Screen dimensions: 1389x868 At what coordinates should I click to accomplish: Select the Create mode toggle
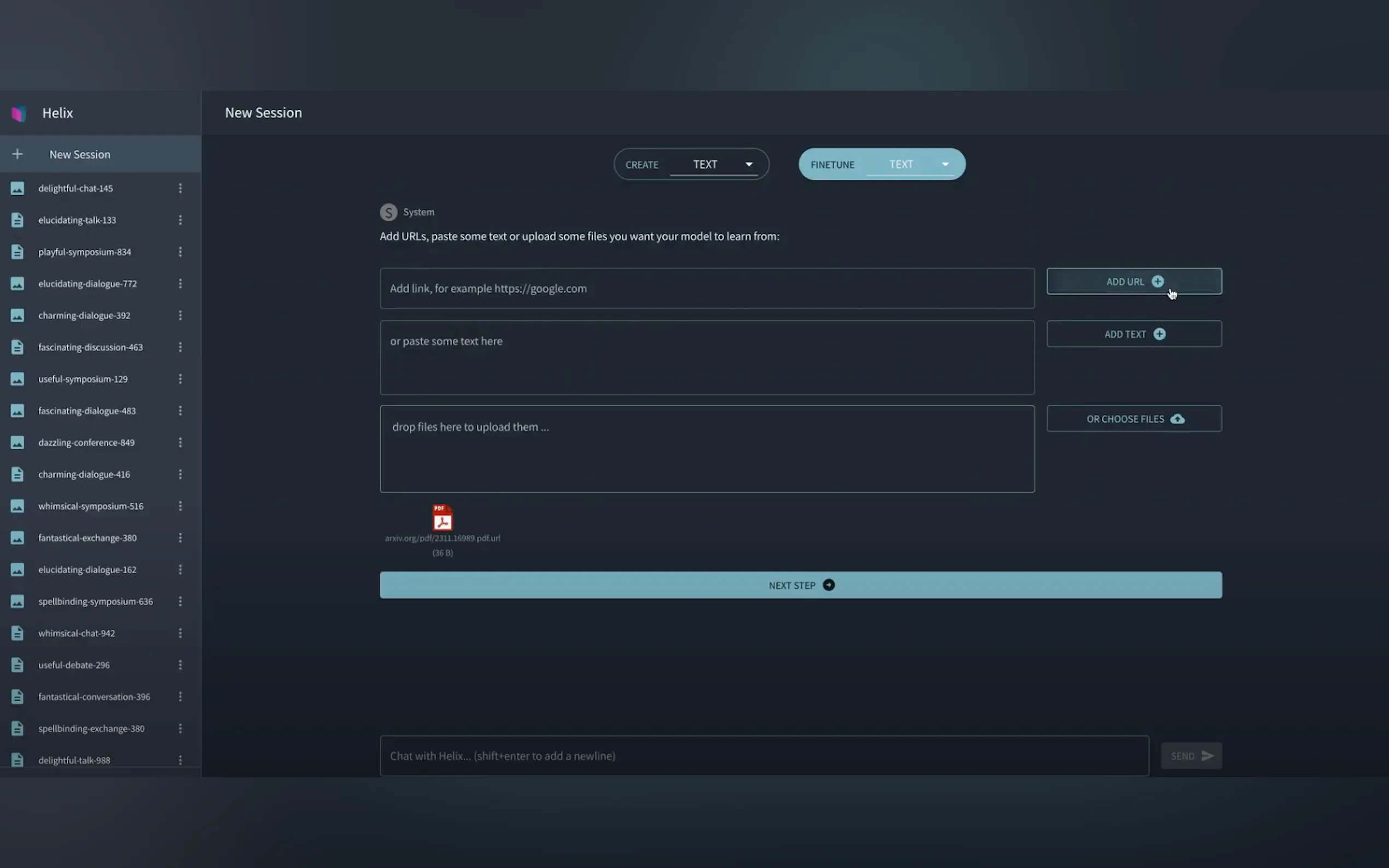click(641, 165)
